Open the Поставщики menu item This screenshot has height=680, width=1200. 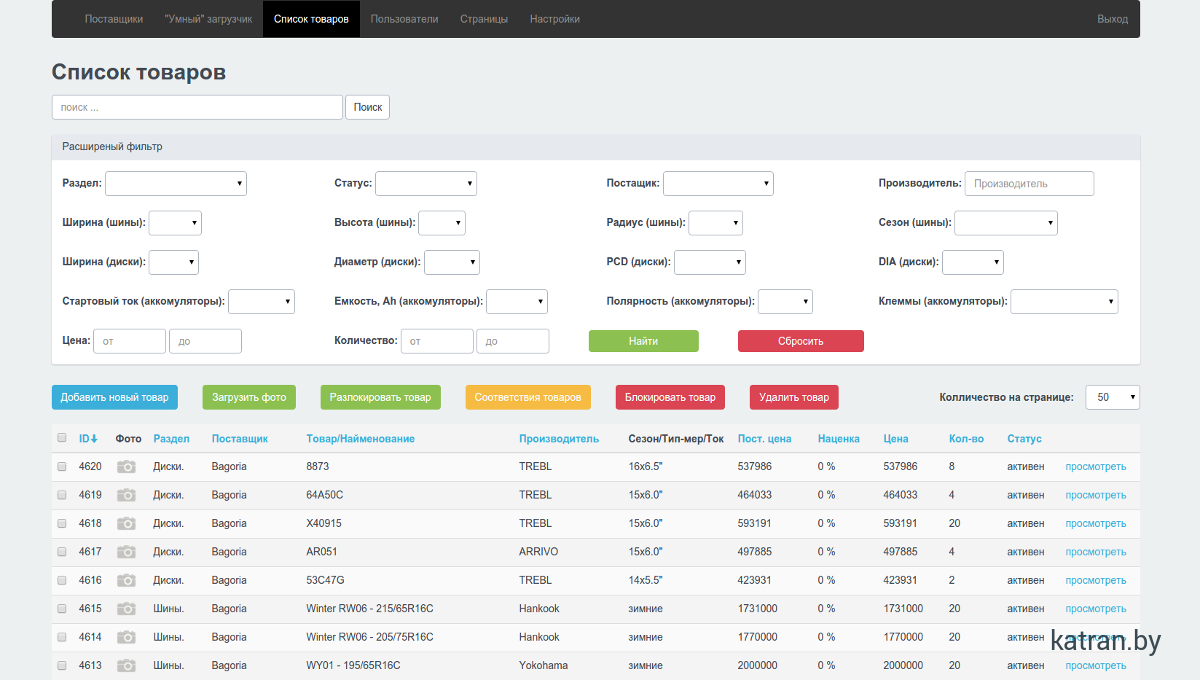[114, 19]
